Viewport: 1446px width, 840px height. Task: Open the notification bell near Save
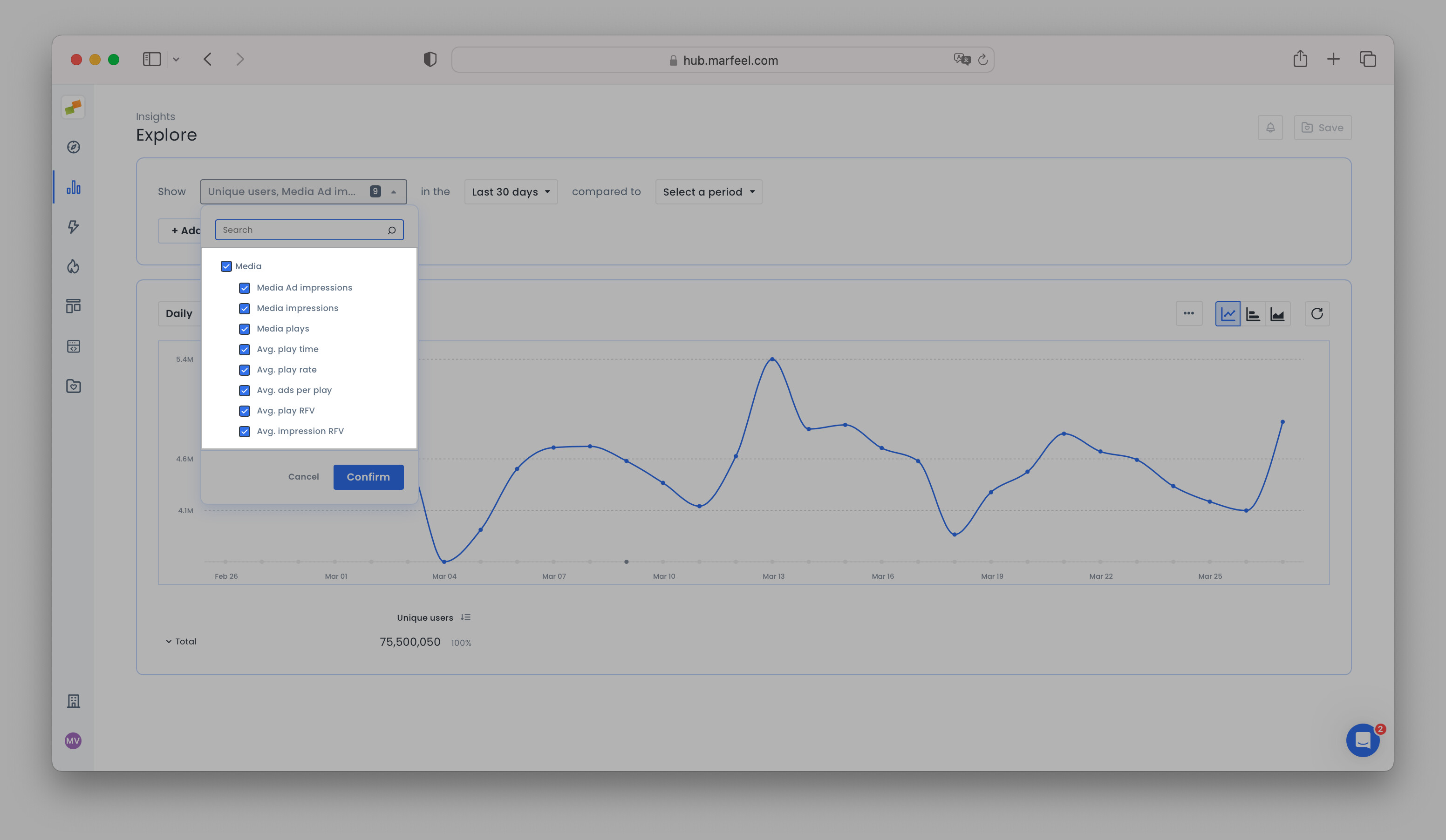pos(1270,127)
